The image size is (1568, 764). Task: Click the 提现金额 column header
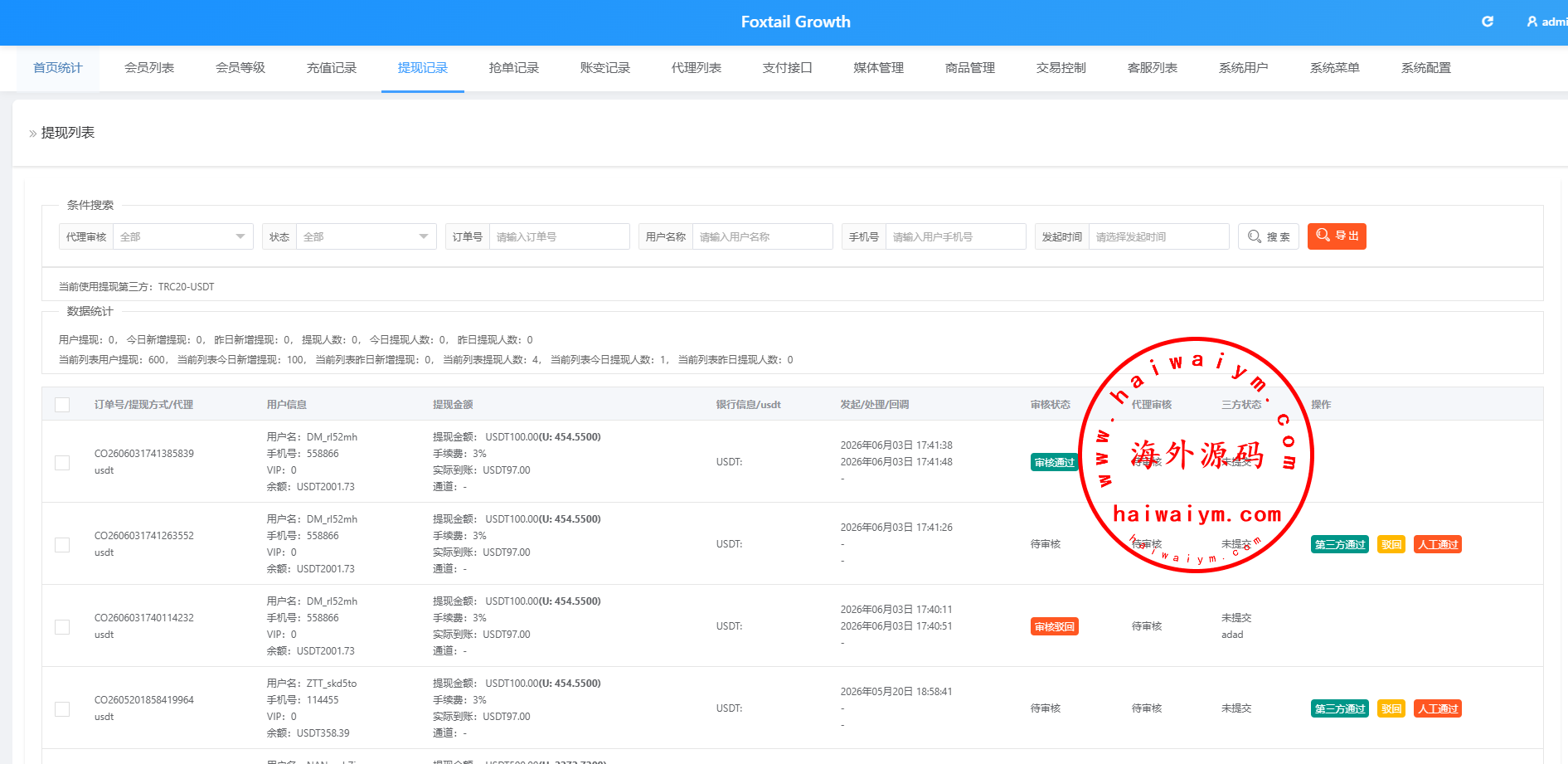(453, 405)
